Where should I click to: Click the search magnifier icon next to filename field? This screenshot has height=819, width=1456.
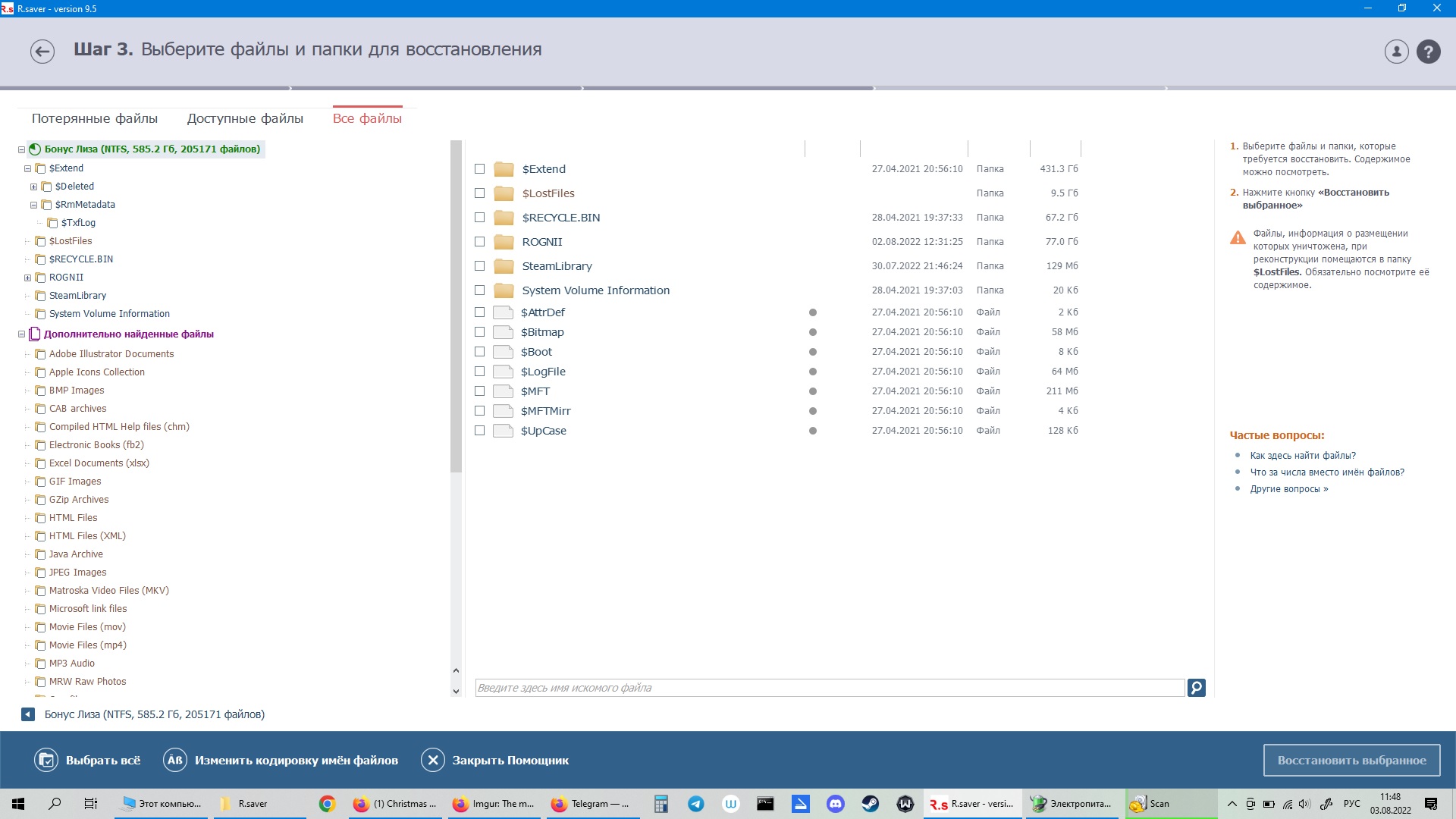click(1196, 688)
